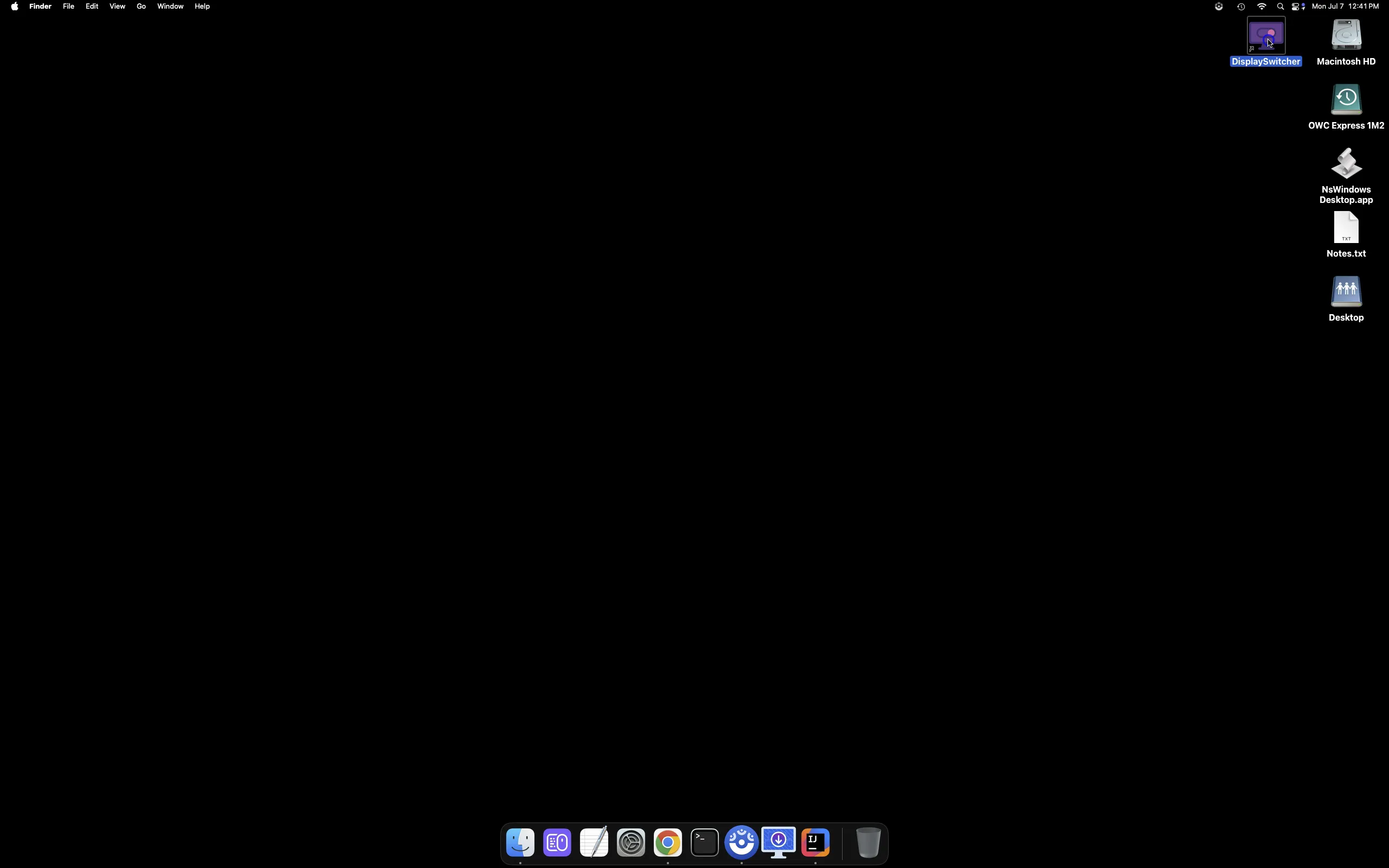Click the date and time display

[x=1346, y=7]
